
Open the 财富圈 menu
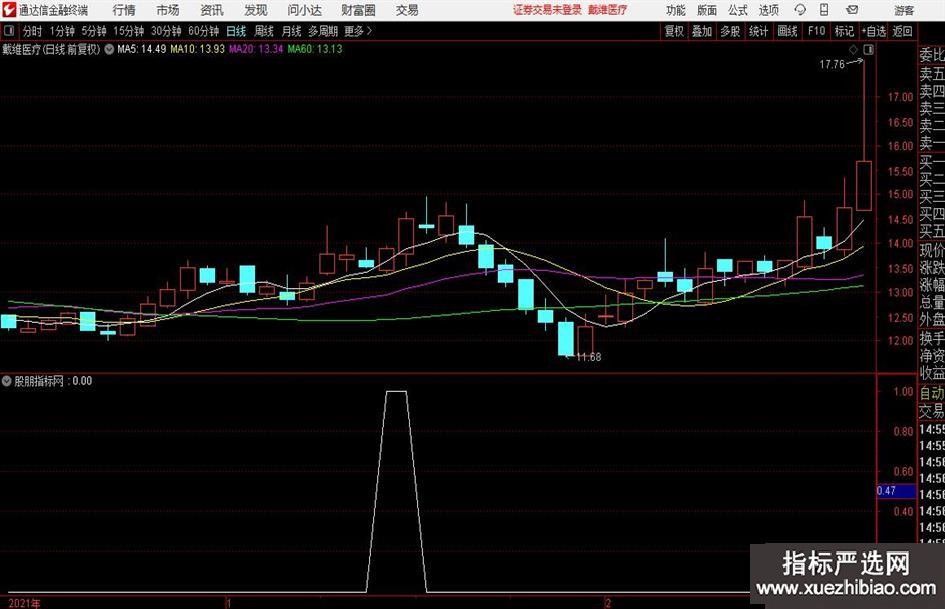[358, 10]
